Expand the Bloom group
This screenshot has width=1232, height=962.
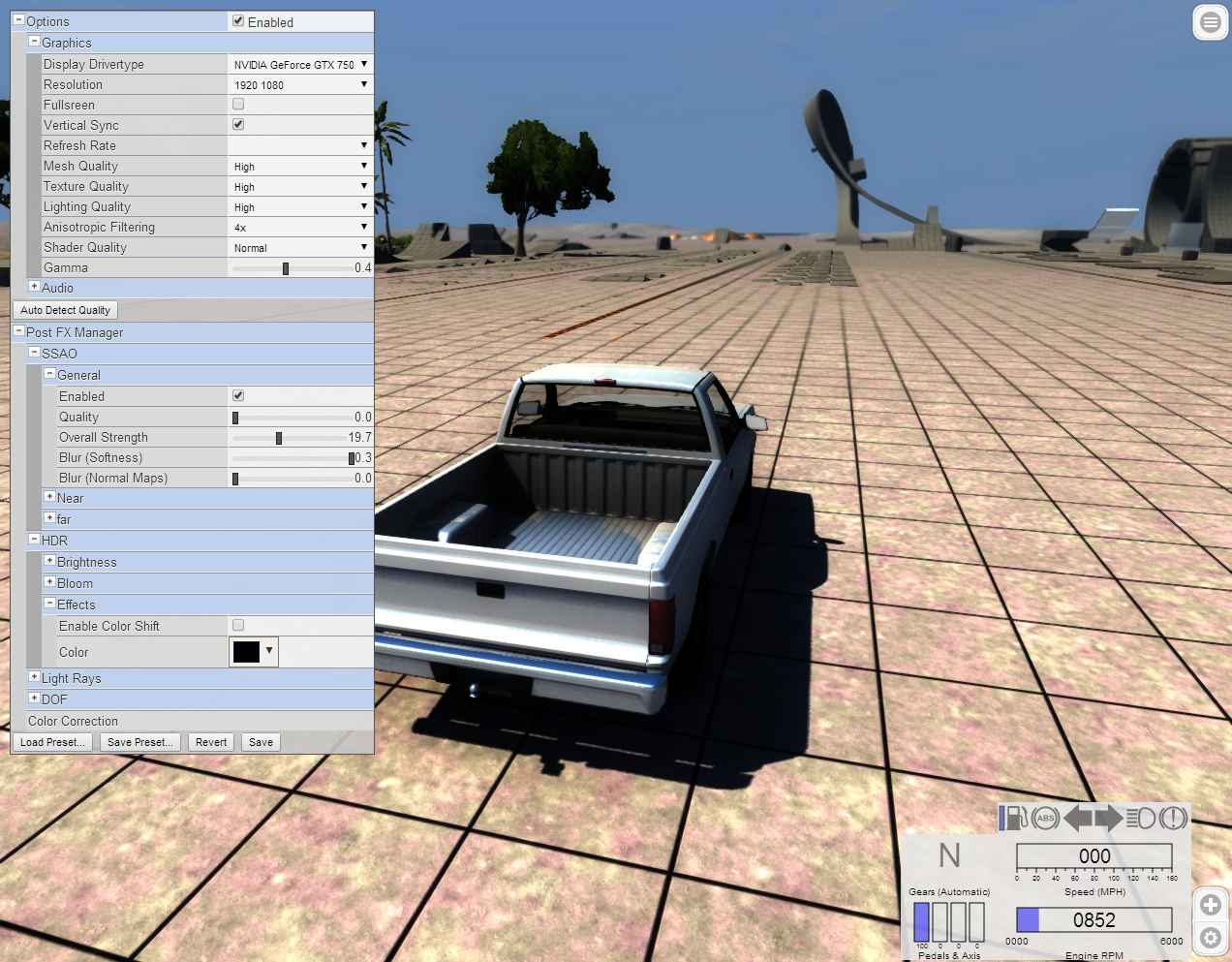pyautogui.click(x=49, y=581)
